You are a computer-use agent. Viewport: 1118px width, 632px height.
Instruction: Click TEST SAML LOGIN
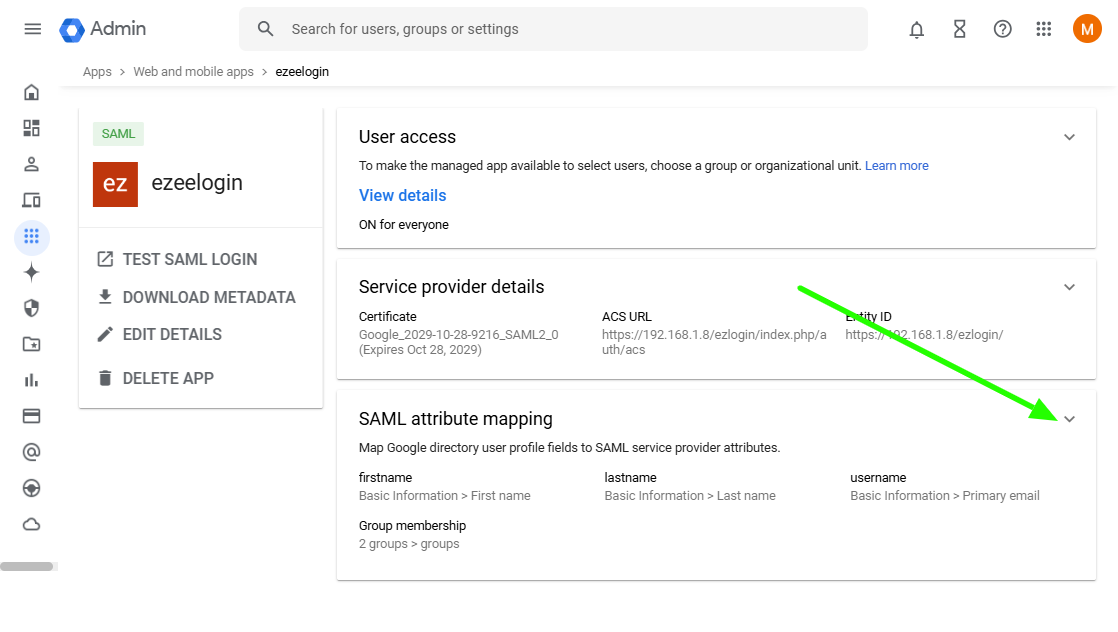[177, 260]
